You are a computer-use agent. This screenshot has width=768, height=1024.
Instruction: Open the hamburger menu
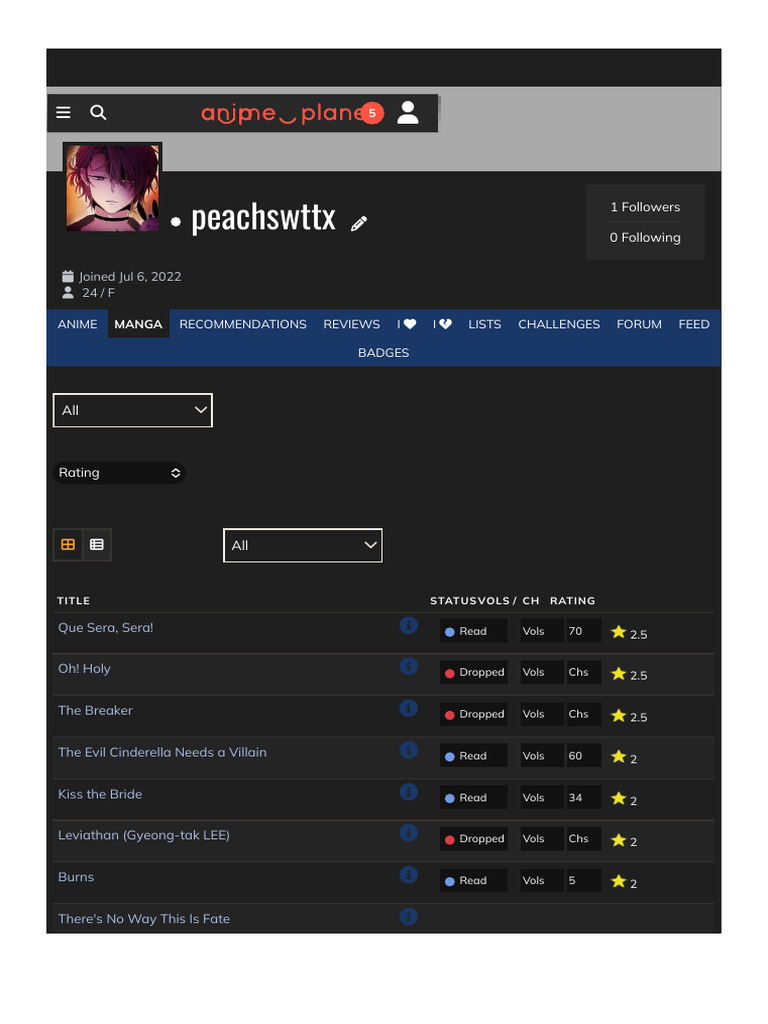(63, 112)
